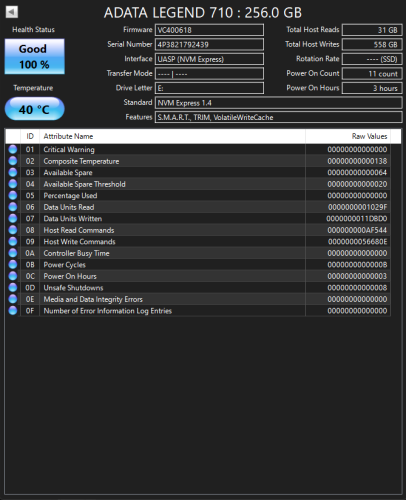The height and width of the screenshot is (500, 406).
Task: Click status orb for Error Information Log Entries
Action: (x=13, y=311)
